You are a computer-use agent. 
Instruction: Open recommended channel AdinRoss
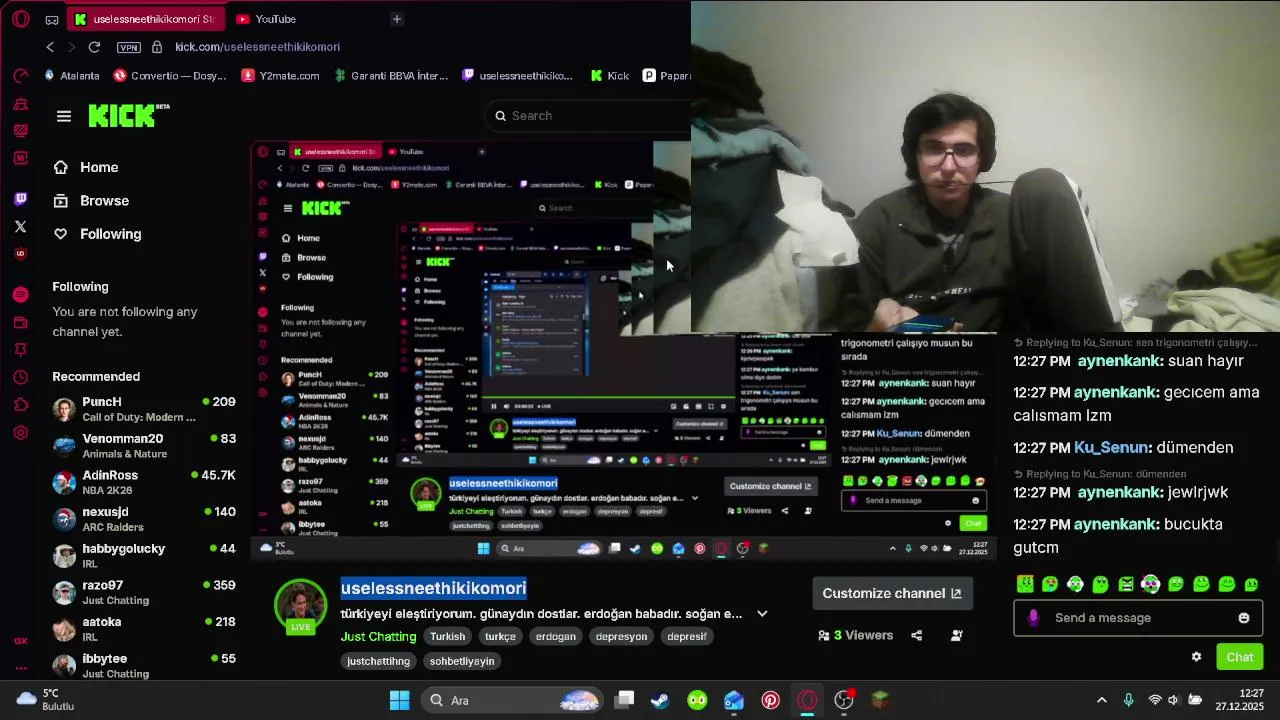[x=144, y=482]
